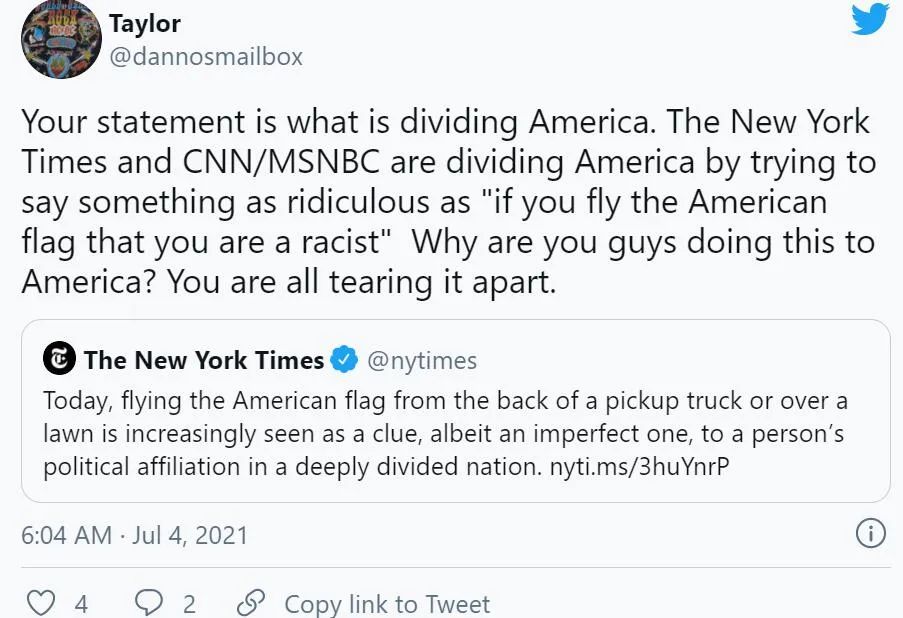Image resolution: width=903 pixels, height=618 pixels.
Task: Click the Taylor display name
Action: (x=145, y=24)
